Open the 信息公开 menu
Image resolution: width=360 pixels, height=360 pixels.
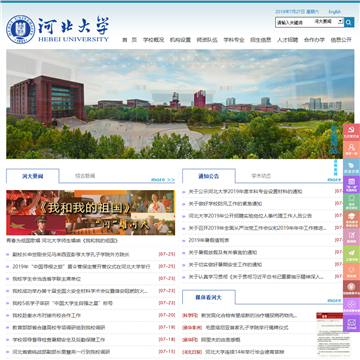point(341,40)
